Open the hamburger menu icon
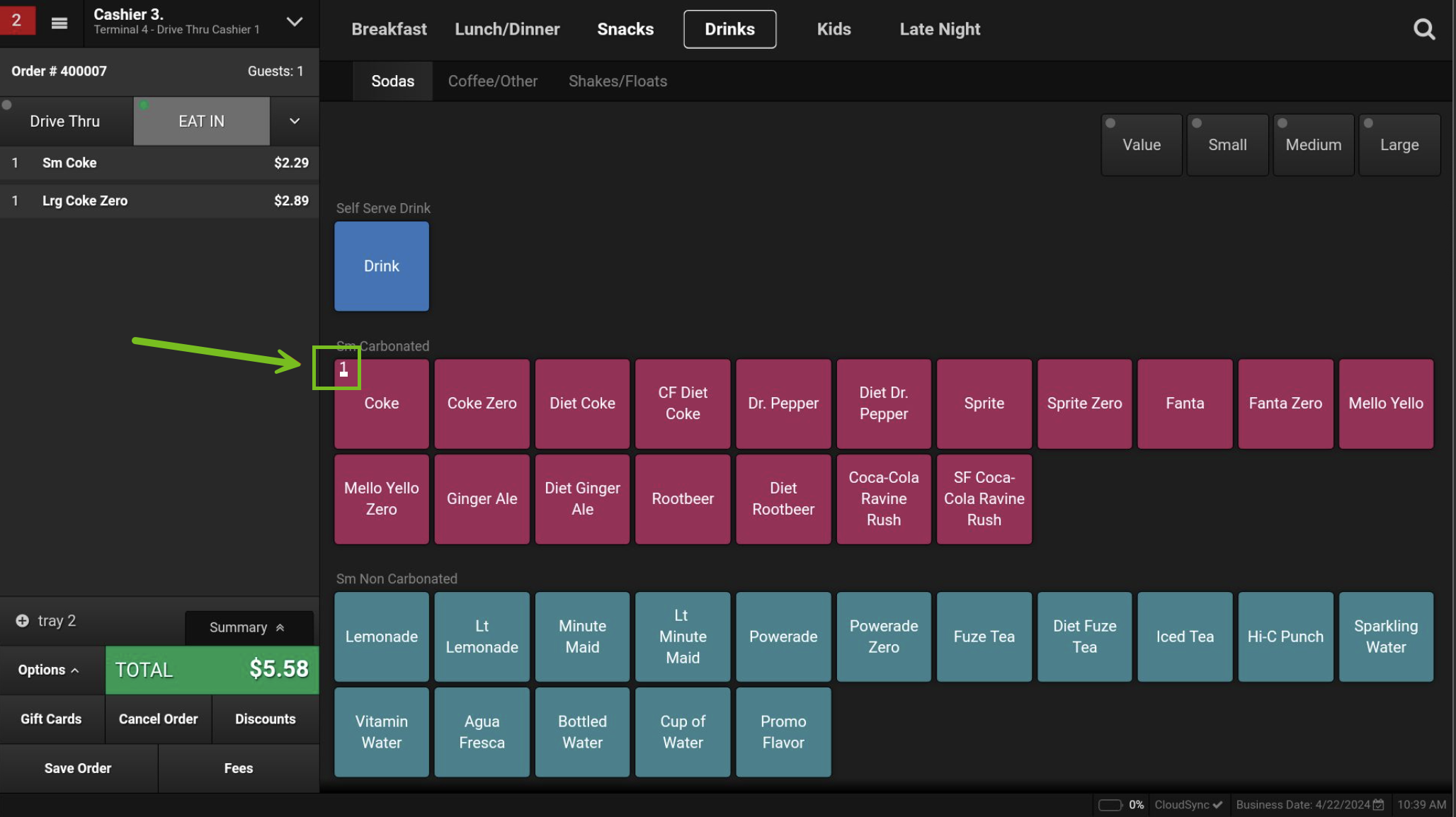The height and width of the screenshot is (817, 1456). pos(59,23)
